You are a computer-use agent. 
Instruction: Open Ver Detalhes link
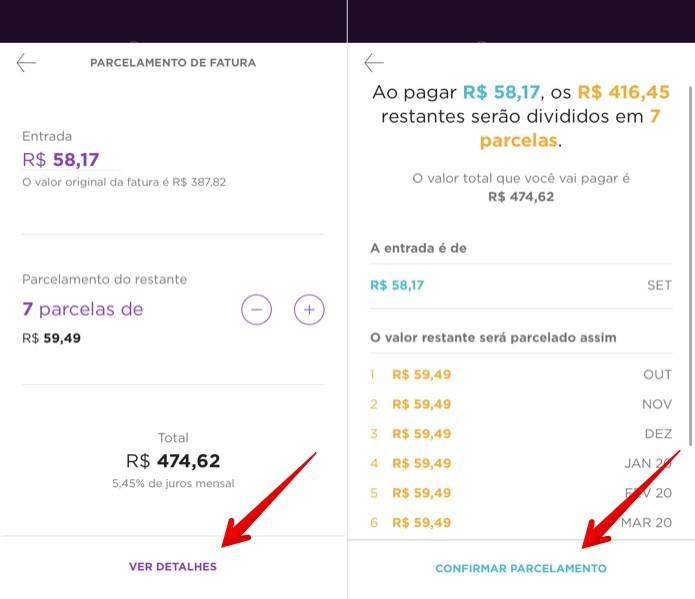click(x=173, y=567)
